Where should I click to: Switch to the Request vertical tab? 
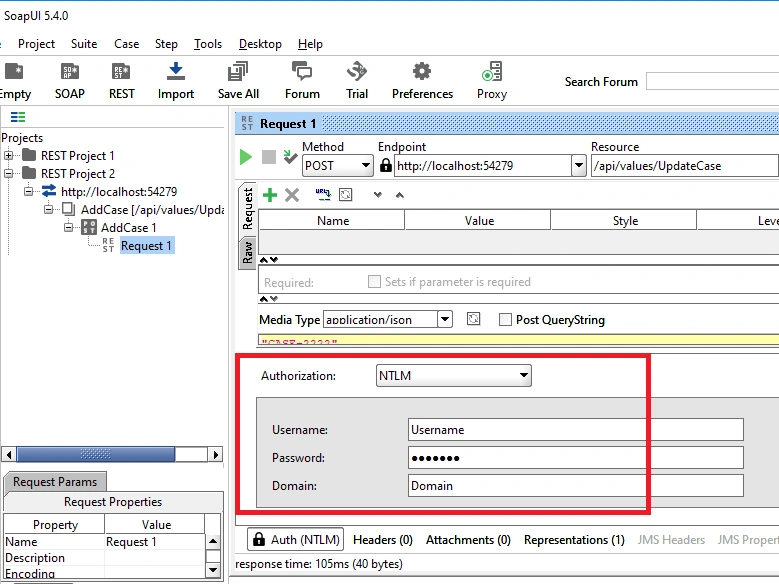(x=247, y=209)
